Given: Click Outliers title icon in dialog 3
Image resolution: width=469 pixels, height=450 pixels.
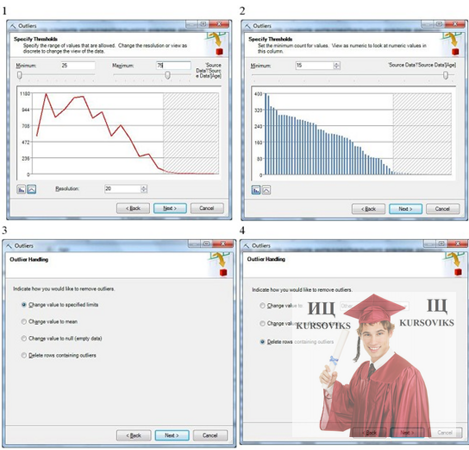Looking at the screenshot, I should pos(9,246).
